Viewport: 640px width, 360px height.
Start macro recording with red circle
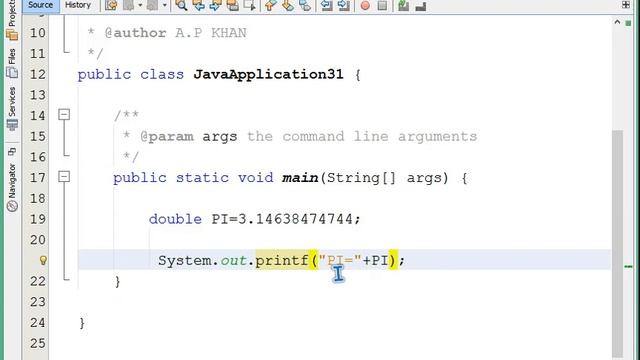(365, 5)
